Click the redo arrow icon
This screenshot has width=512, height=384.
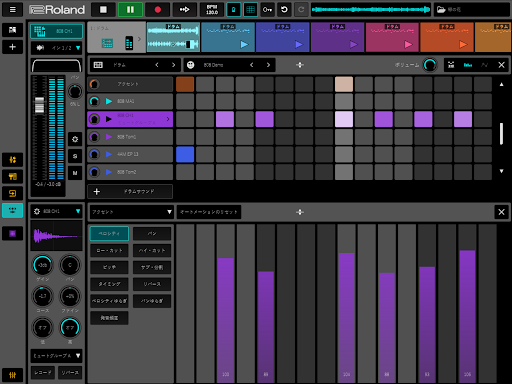click(301, 10)
